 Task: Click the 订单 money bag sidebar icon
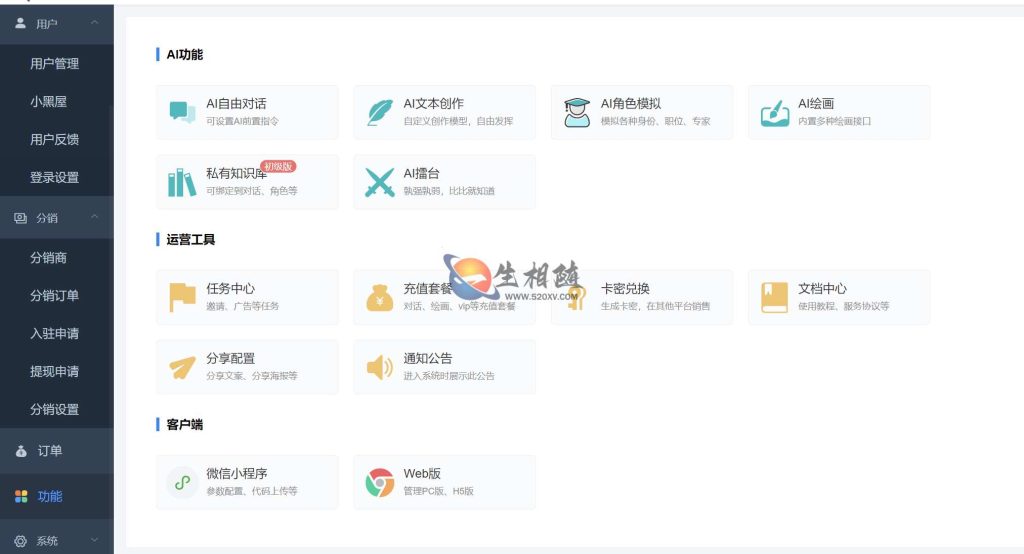21,451
